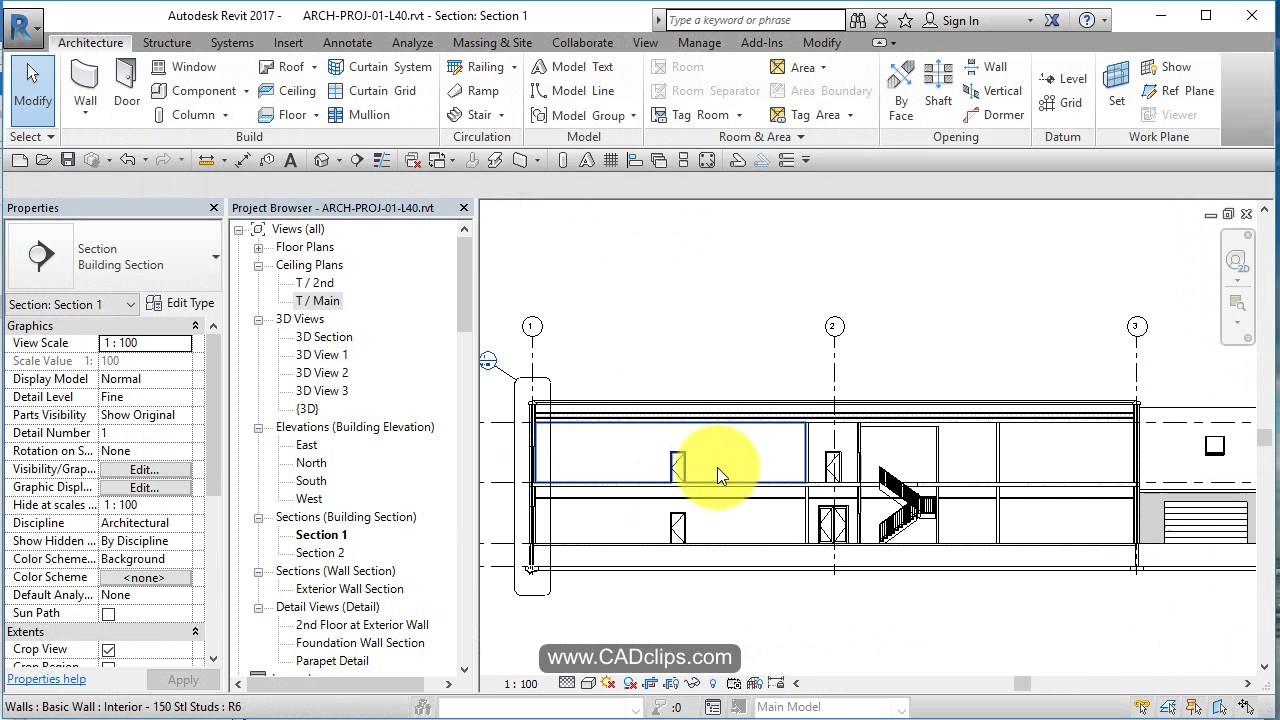Viewport: 1280px width, 720px height.
Task: Uncheck the Crop View checkbox
Action: click(x=109, y=649)
